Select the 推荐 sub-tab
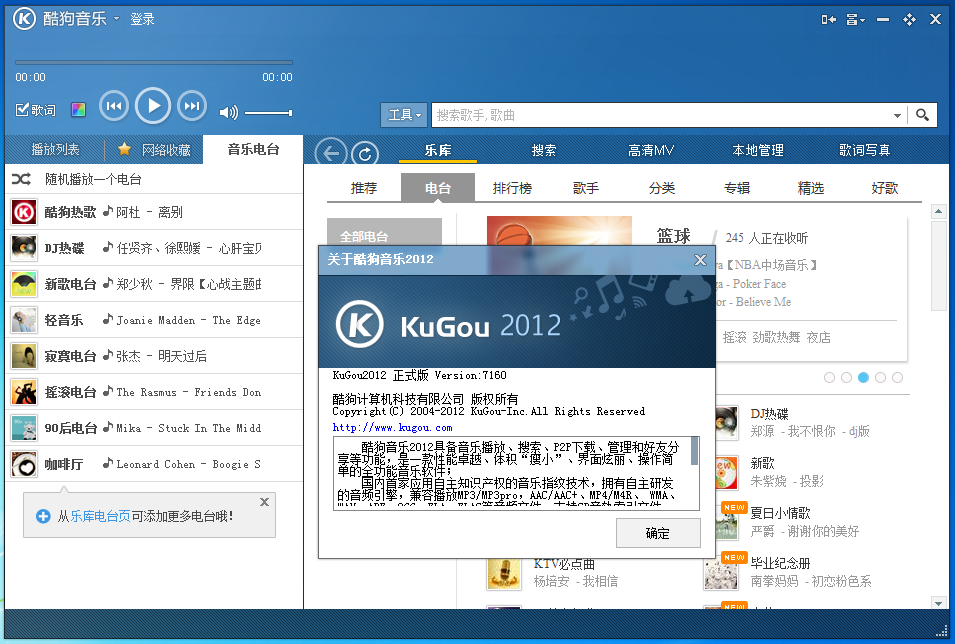Screen dimensions: 955x644 coord(364,188)
